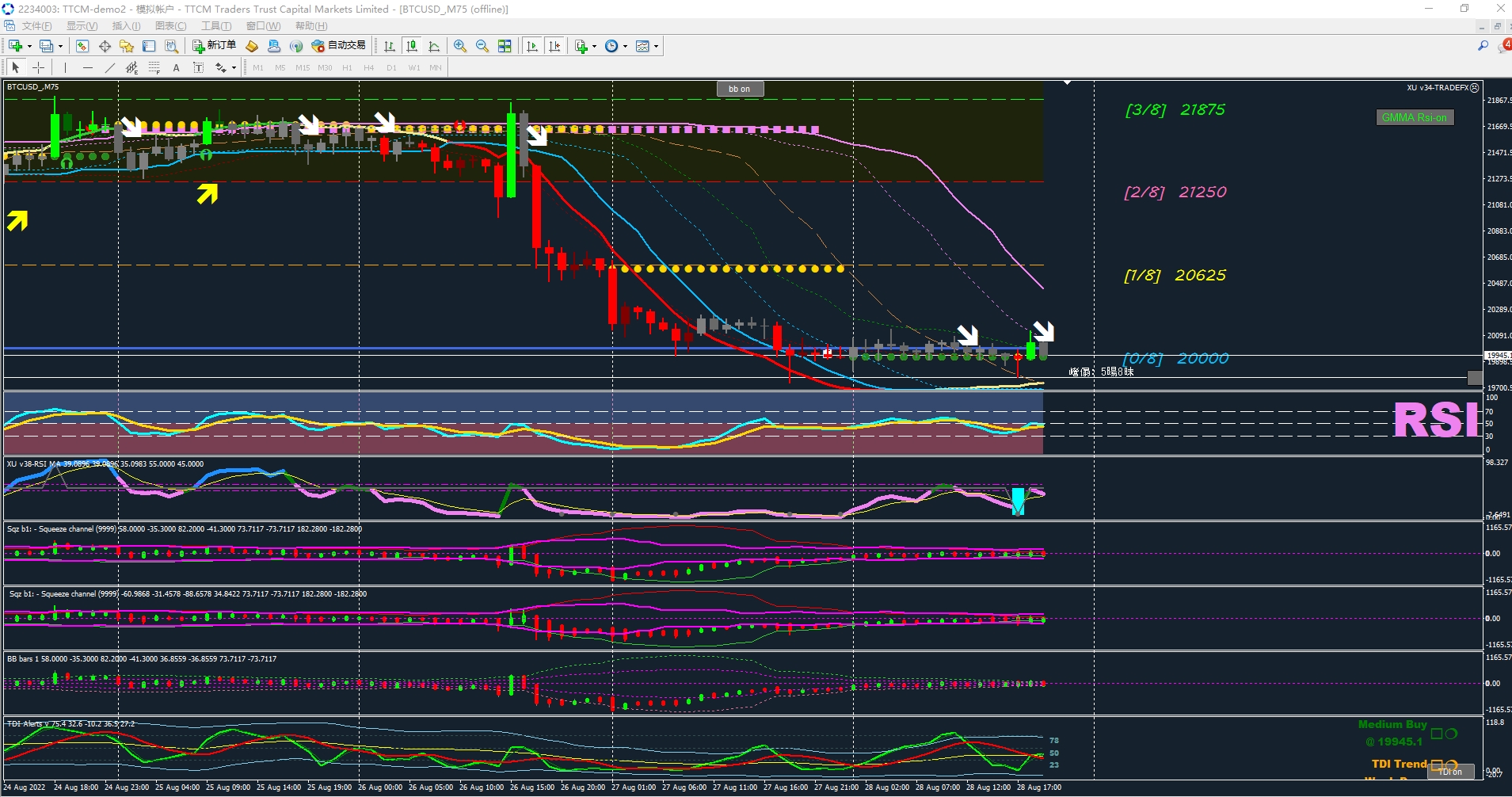Open the chat notifications icon
1512x797 pixels.
click(x=1504, y=46)
